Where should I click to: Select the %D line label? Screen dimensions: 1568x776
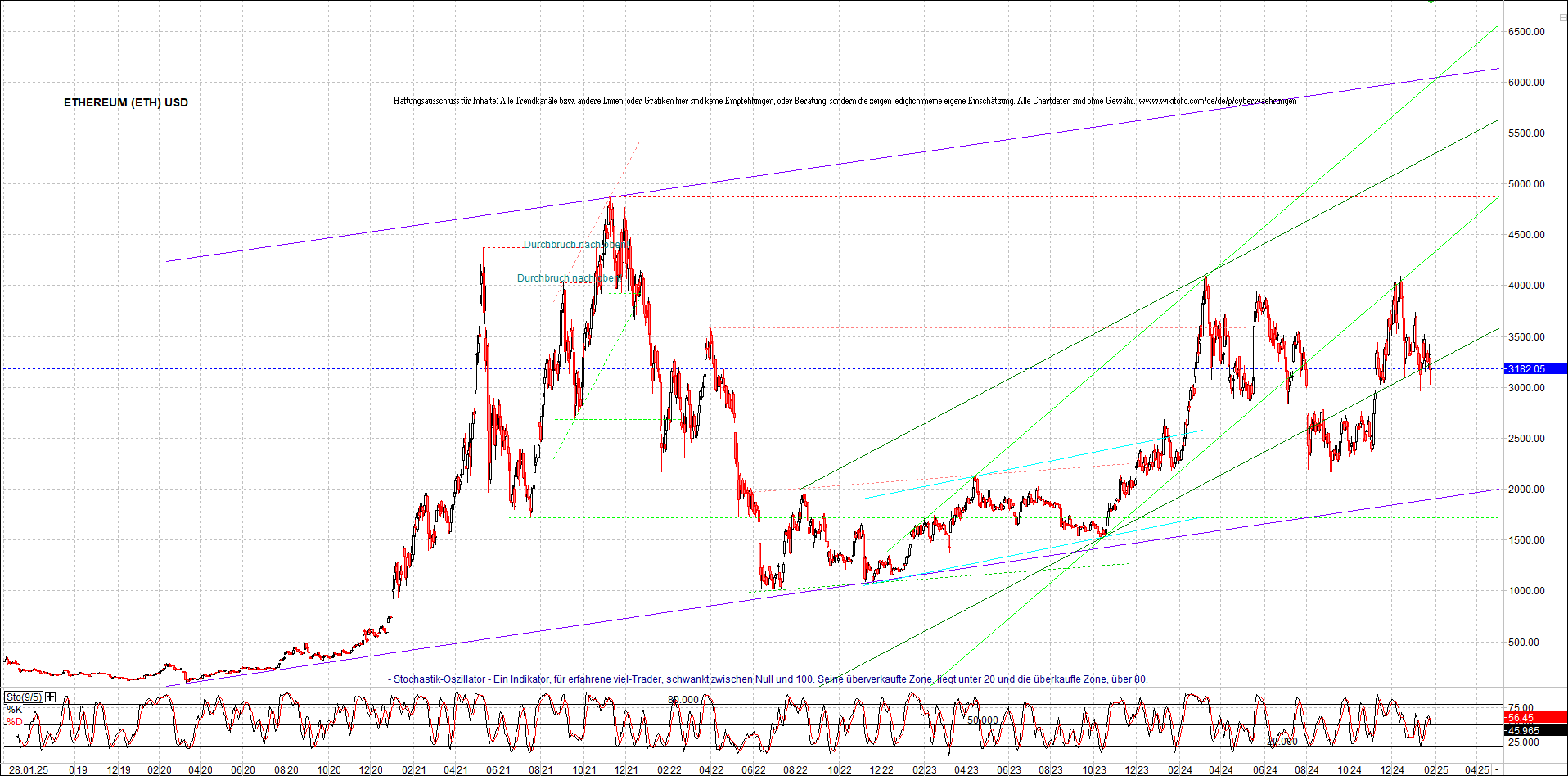(x=14, y=721)
